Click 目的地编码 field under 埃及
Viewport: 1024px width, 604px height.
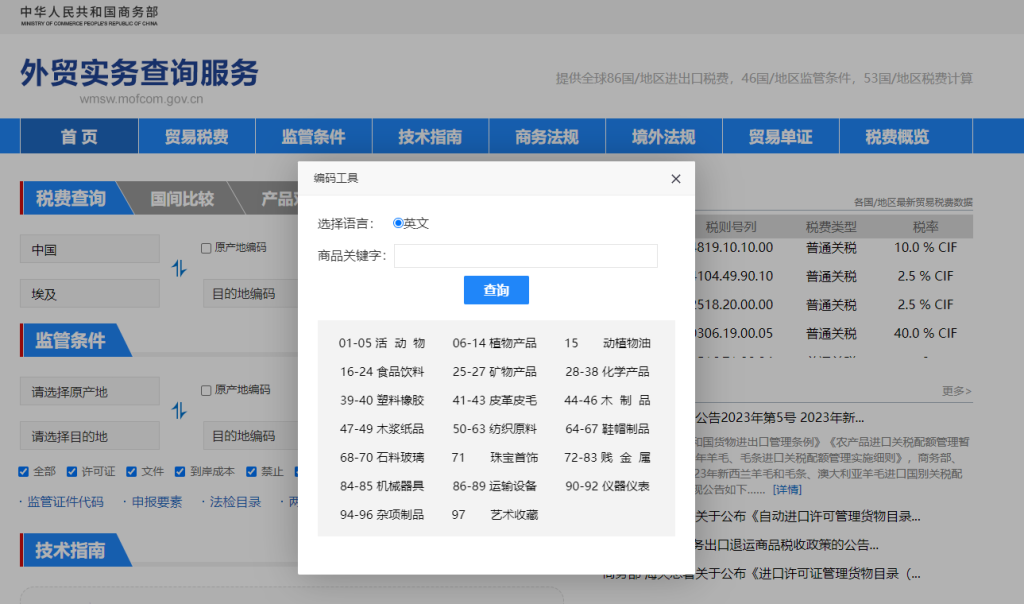pos(251,294)
